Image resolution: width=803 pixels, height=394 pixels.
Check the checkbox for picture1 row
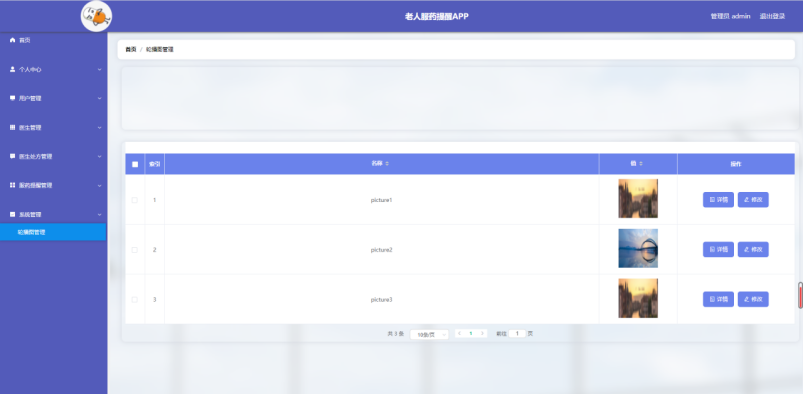coord(135,200)
